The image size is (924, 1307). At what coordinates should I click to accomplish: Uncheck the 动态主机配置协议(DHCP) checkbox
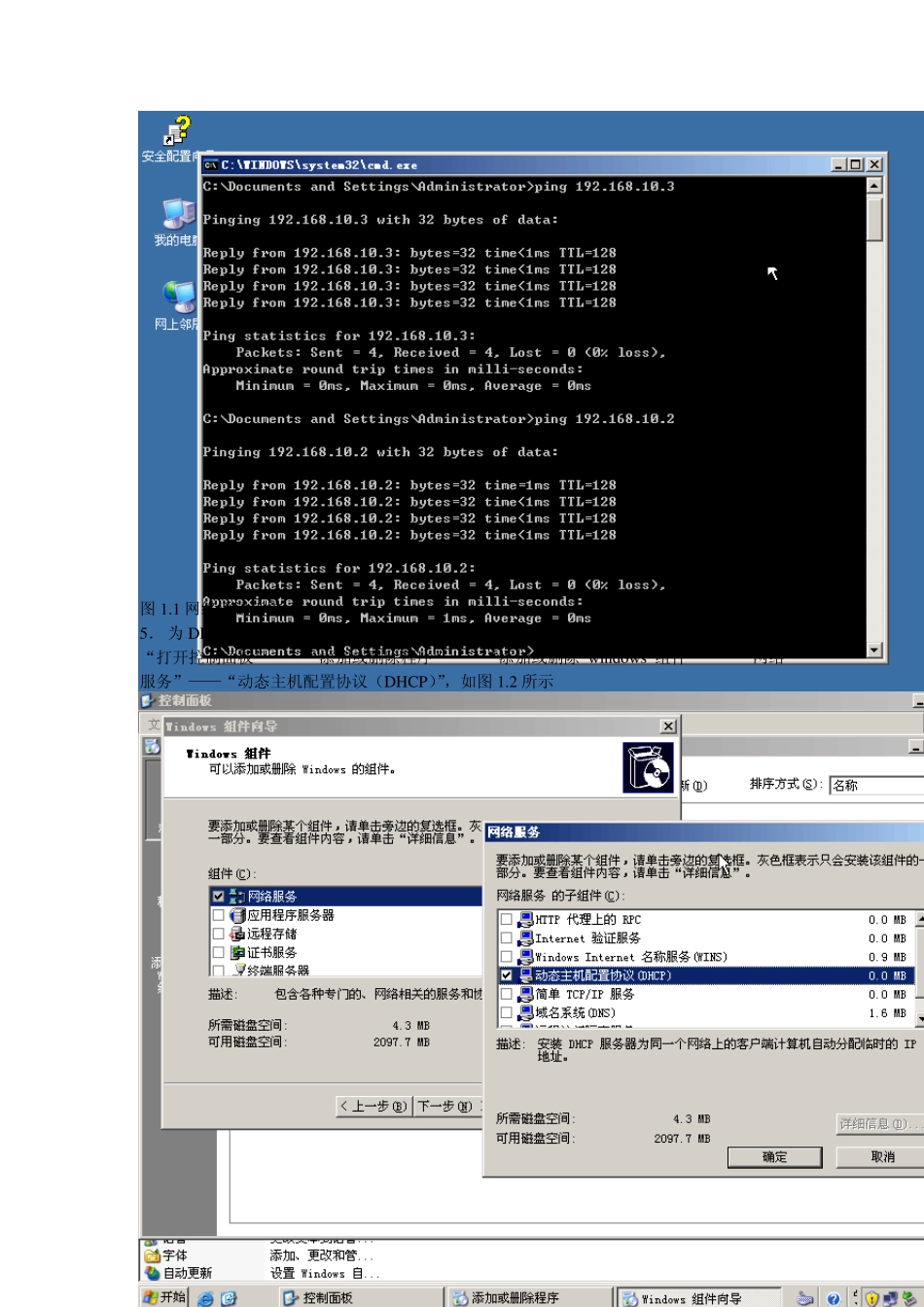(x=506, y=975)
